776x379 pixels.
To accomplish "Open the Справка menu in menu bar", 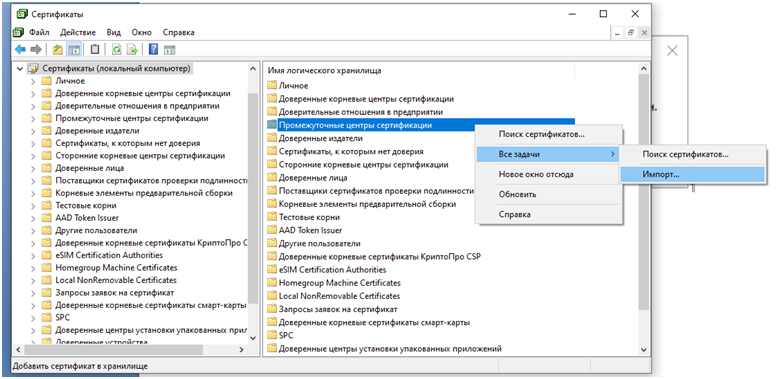I will [178, 33].
